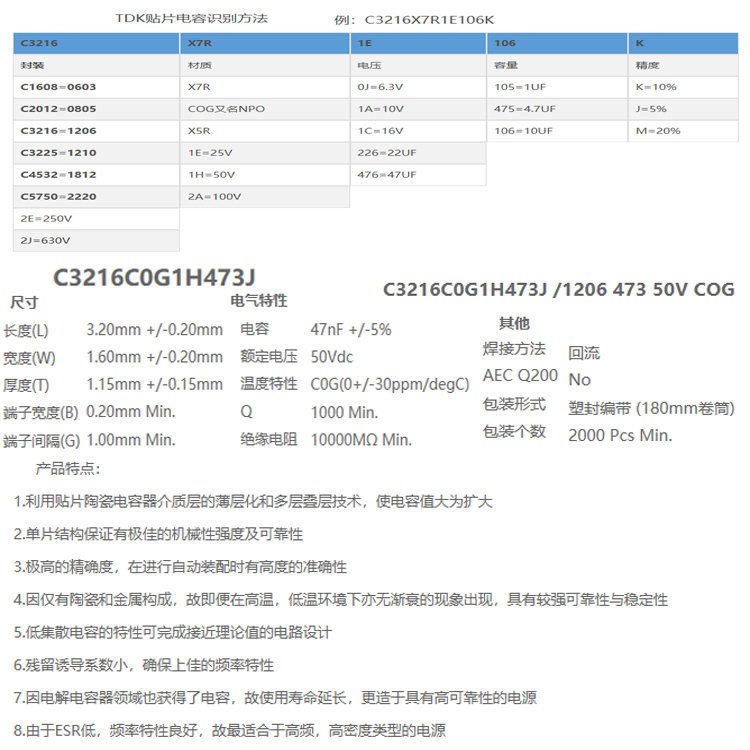
Task: Click the 106=10UF capacity cell
Action: tap(557, 131)
